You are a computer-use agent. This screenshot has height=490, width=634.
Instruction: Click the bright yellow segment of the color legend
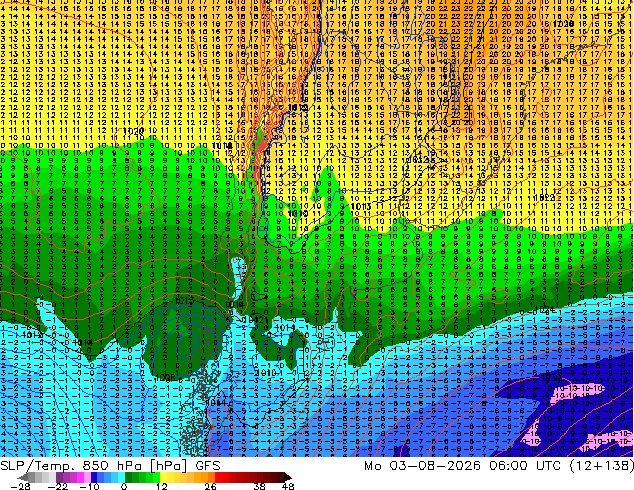pyautogui.click(x=163, y=477)
